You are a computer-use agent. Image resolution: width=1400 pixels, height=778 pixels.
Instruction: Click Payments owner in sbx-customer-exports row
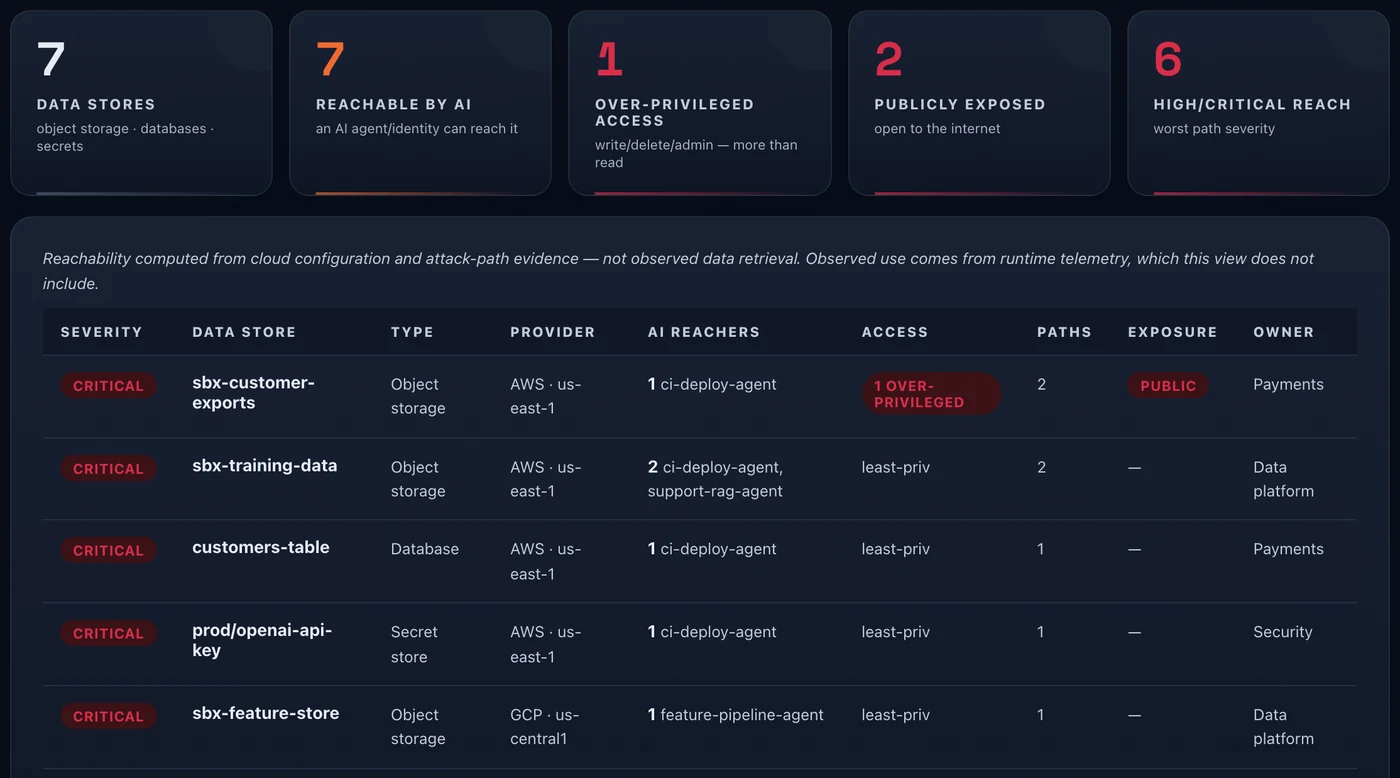tap(1288, 384)
